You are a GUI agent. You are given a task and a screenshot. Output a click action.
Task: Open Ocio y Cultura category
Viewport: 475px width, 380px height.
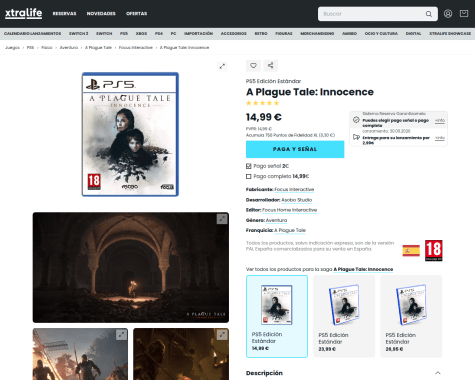coord(381,34)
